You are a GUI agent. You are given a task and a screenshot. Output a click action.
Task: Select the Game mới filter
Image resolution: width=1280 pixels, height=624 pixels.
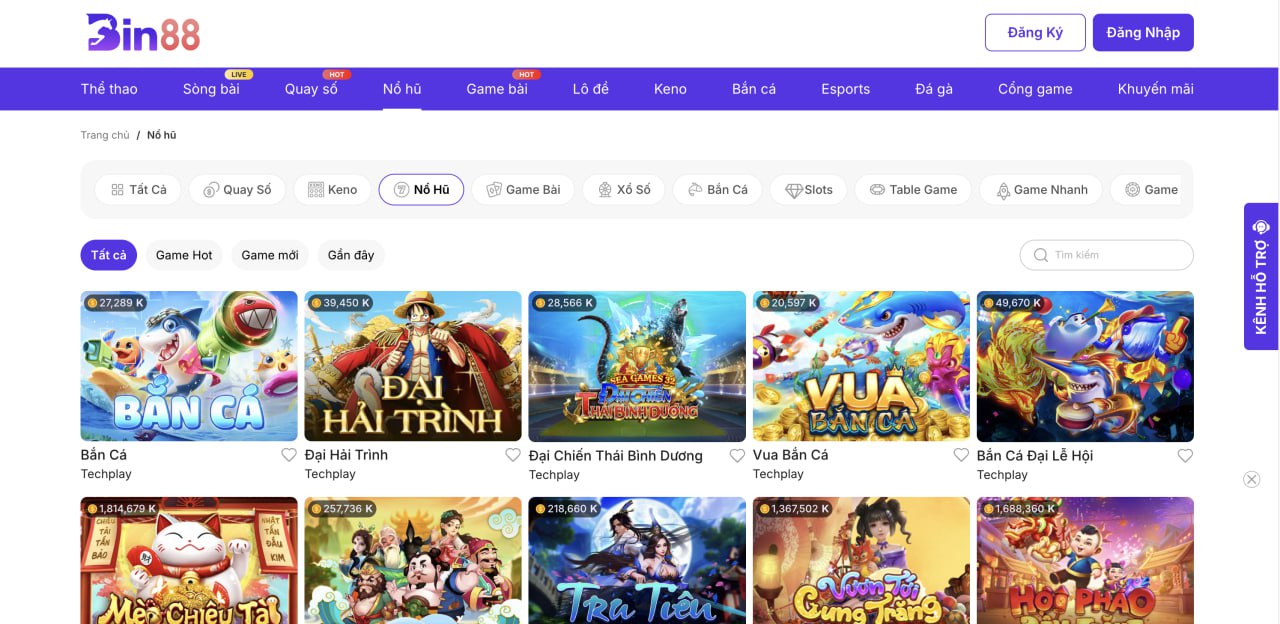(x=270, y=255)
